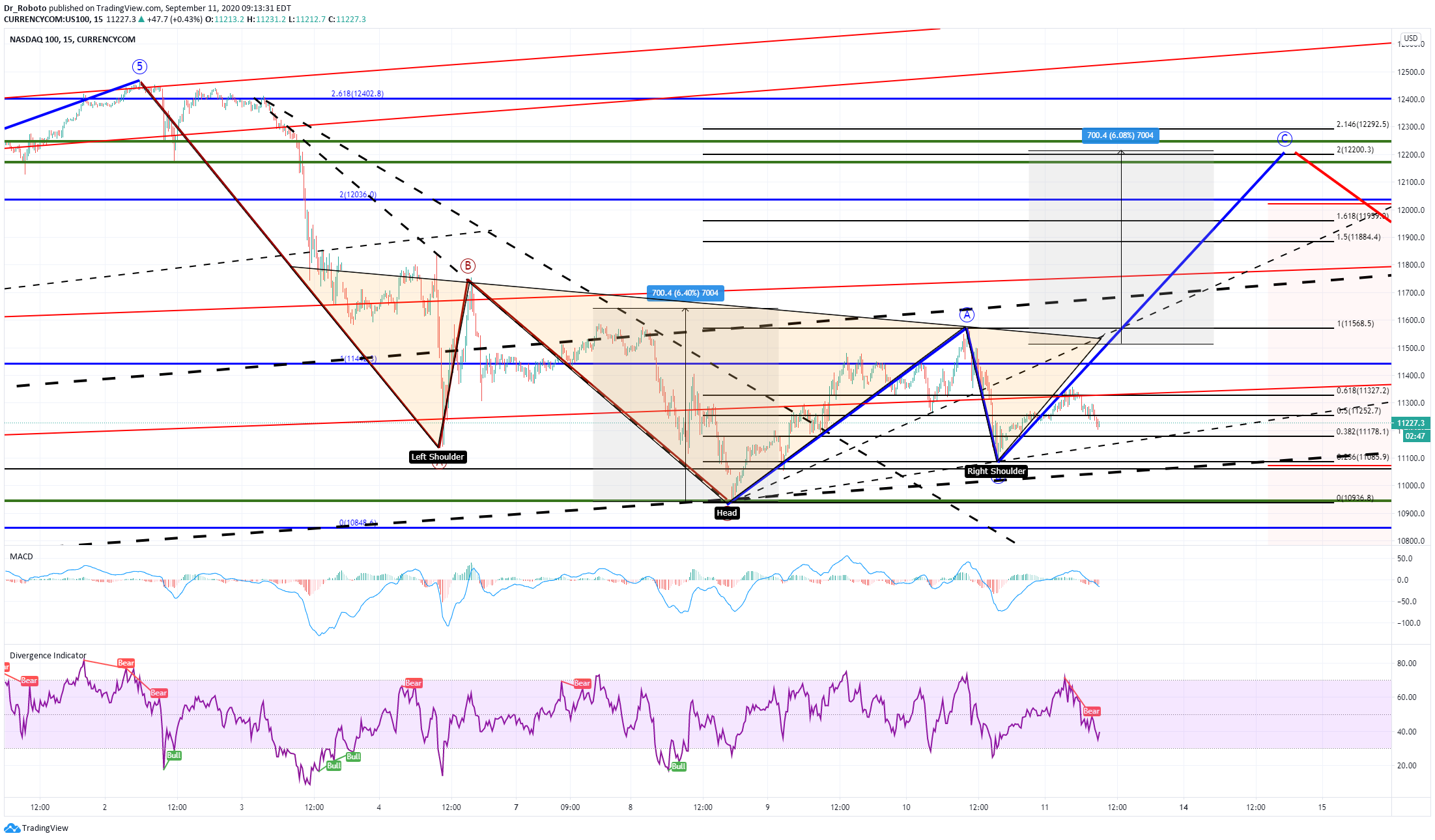The image size is (1435, 840).
Task: Click the 700.4 (6.40%) 7004 measurement label
Action: point(685,292)
